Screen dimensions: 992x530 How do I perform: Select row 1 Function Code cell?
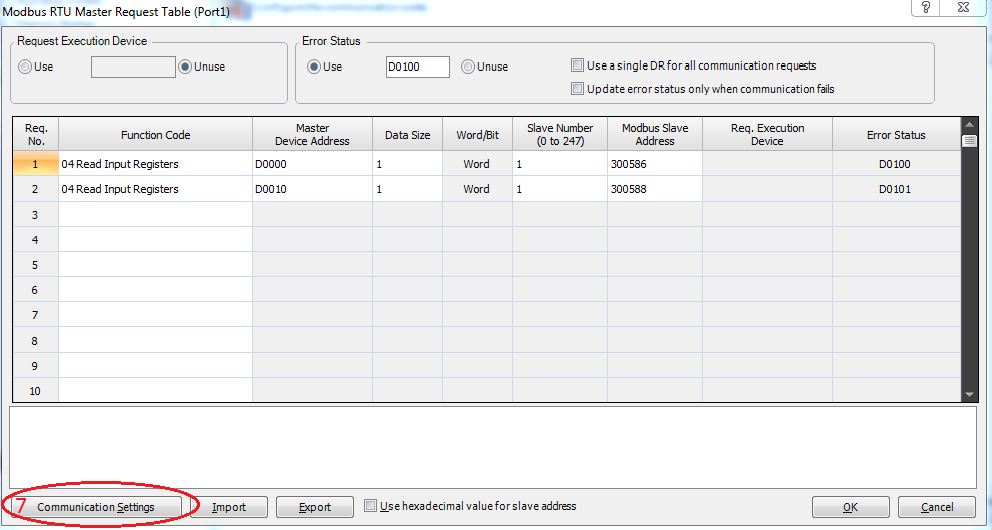point(156,164)
